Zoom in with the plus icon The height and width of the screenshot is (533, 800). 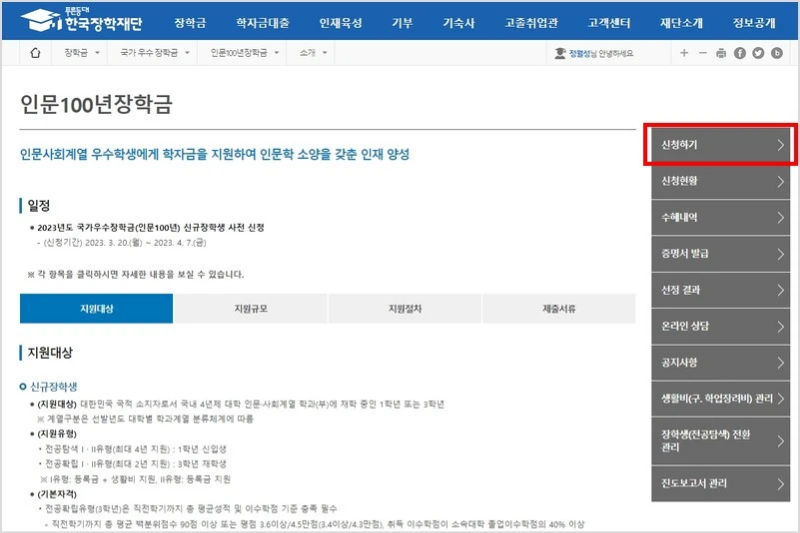tap(684, 53)
